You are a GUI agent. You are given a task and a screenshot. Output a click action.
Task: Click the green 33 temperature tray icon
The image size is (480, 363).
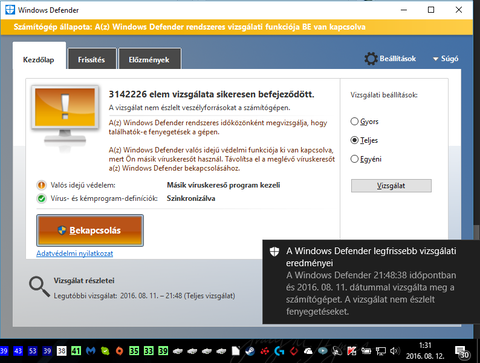pyautogui.click(x=149, y=351)
